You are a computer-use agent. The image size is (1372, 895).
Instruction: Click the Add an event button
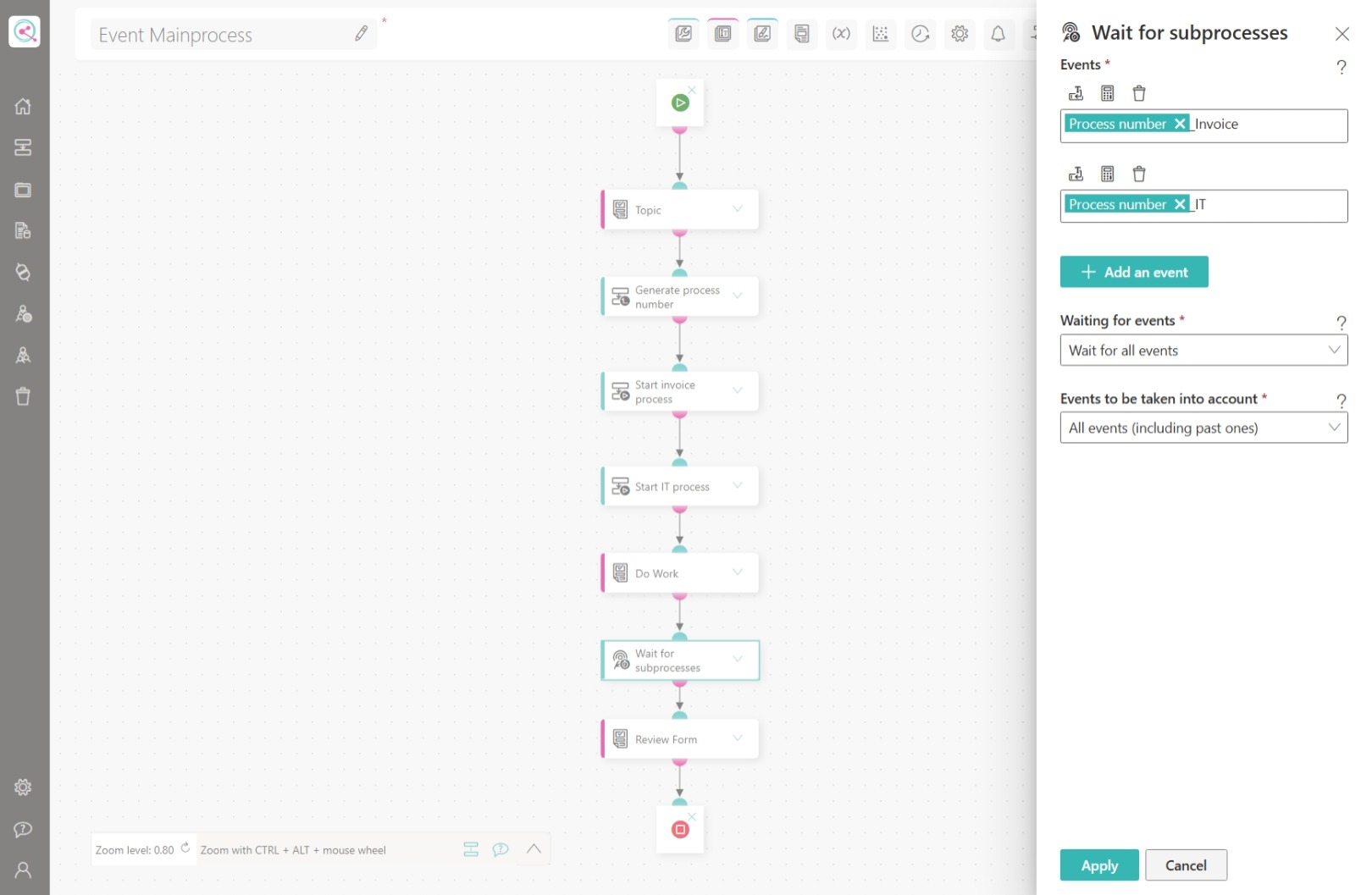coord(1134,272)
